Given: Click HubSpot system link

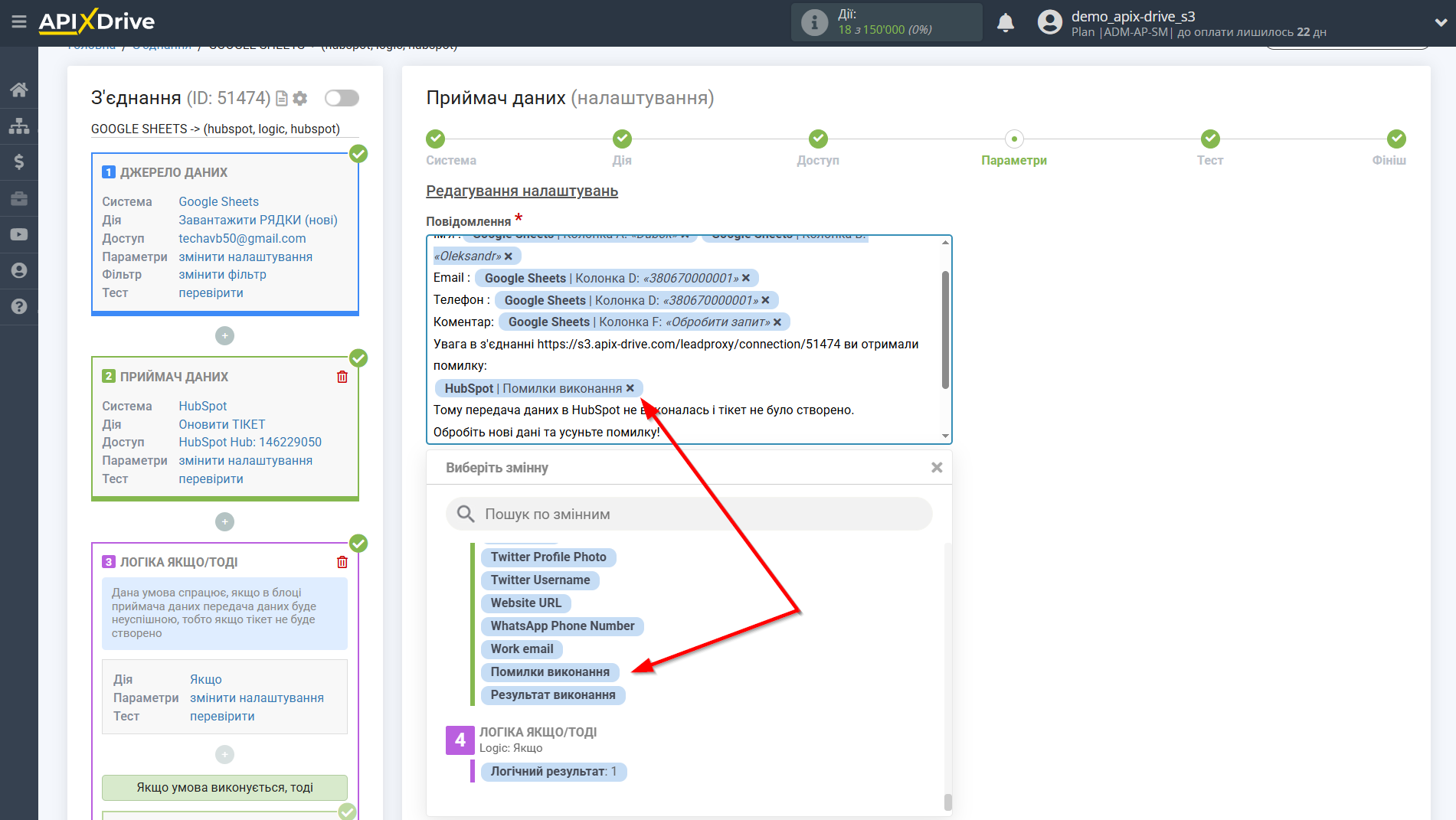Looking at the screenshot, I should click(203, 406).
